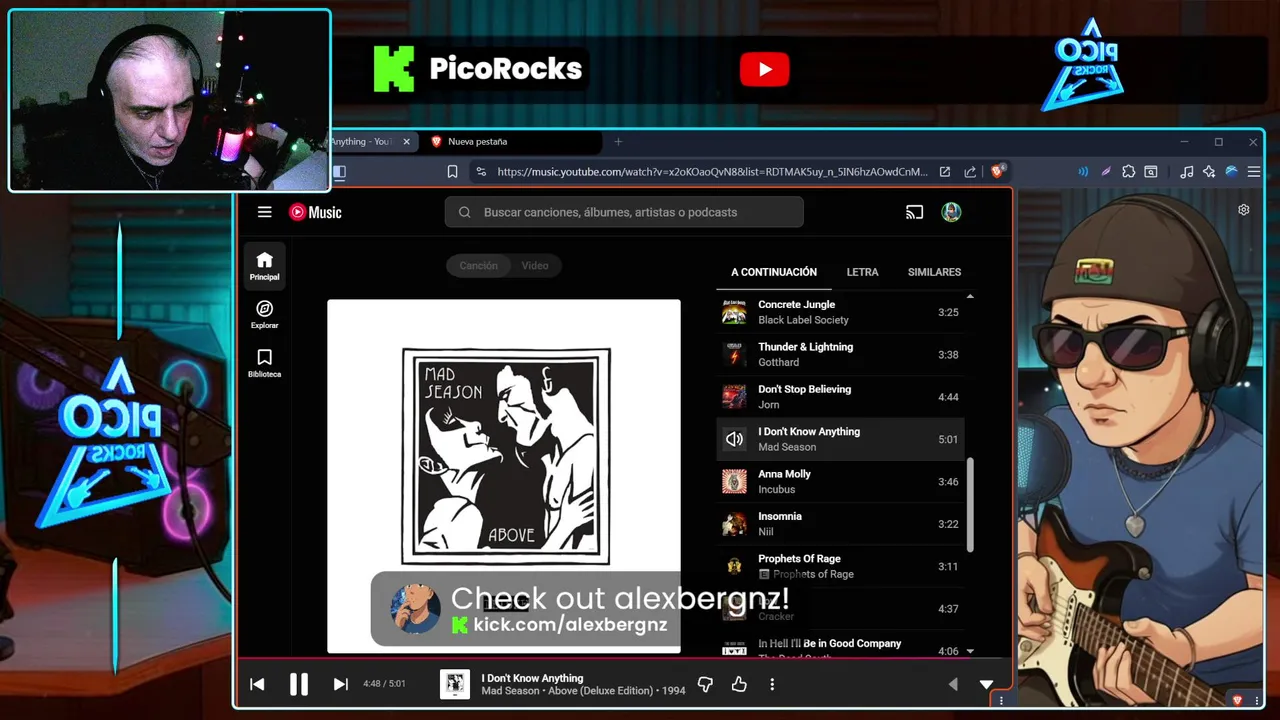Open the browser main hamburger menu

point(1253,172)
